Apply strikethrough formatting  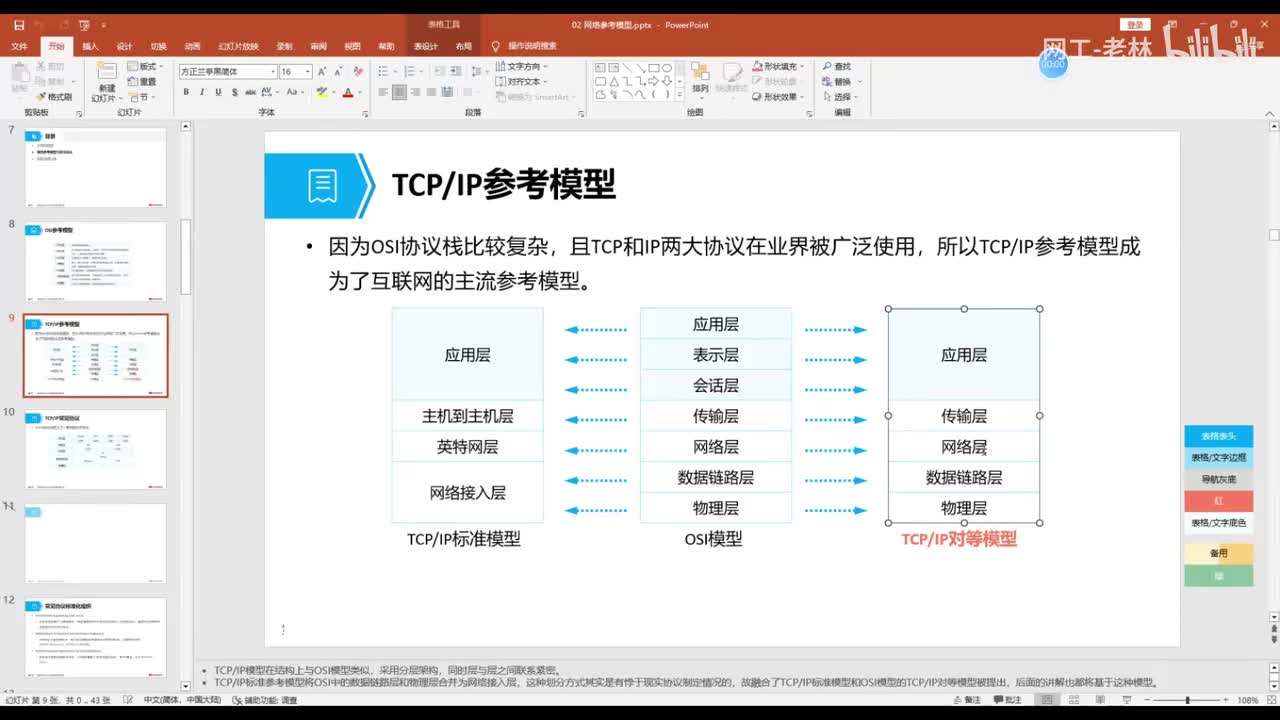tap(250, 92)
